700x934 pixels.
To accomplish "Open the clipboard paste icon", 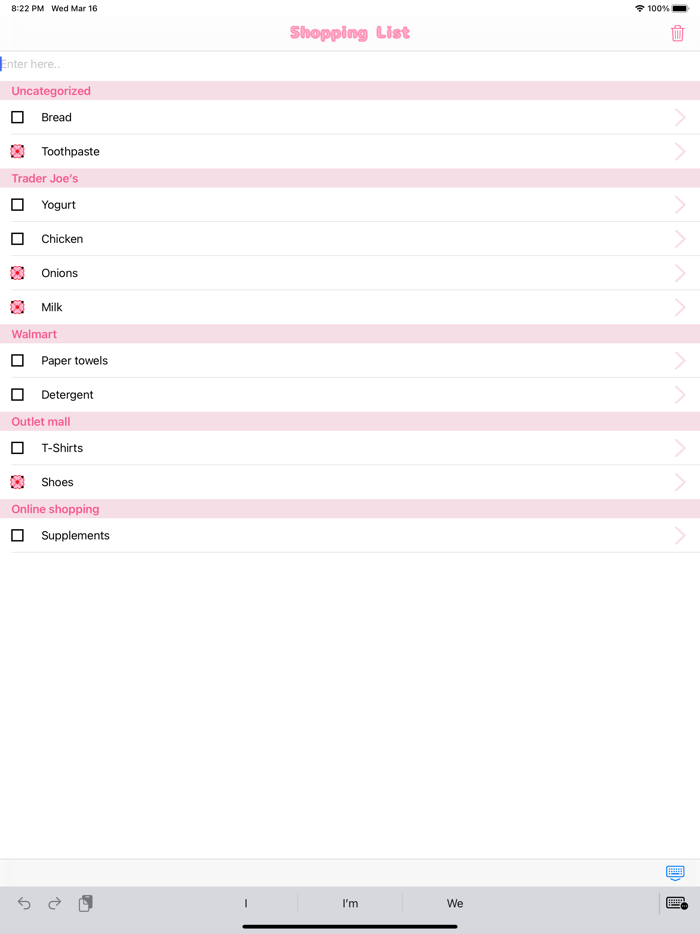I will 86,903.
